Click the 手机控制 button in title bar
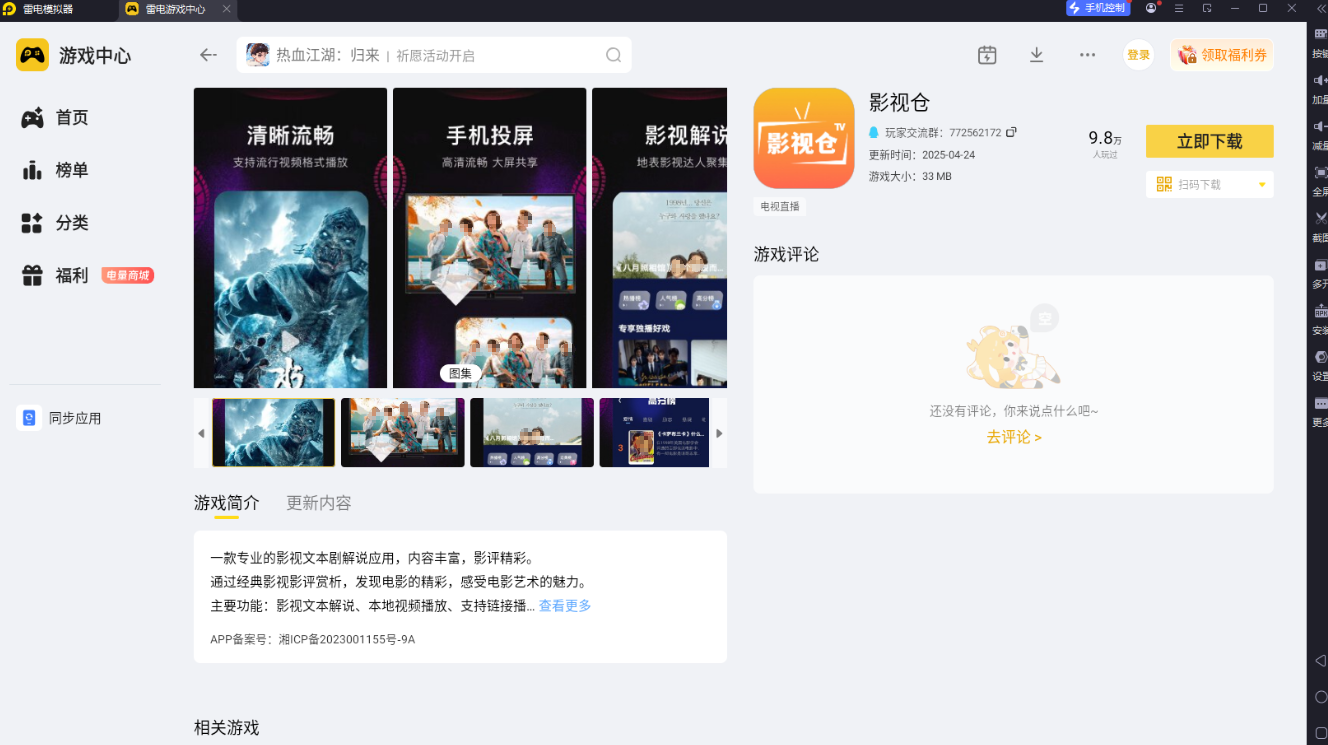This screenshot has width=1328, height=745. pos(1098,8)
